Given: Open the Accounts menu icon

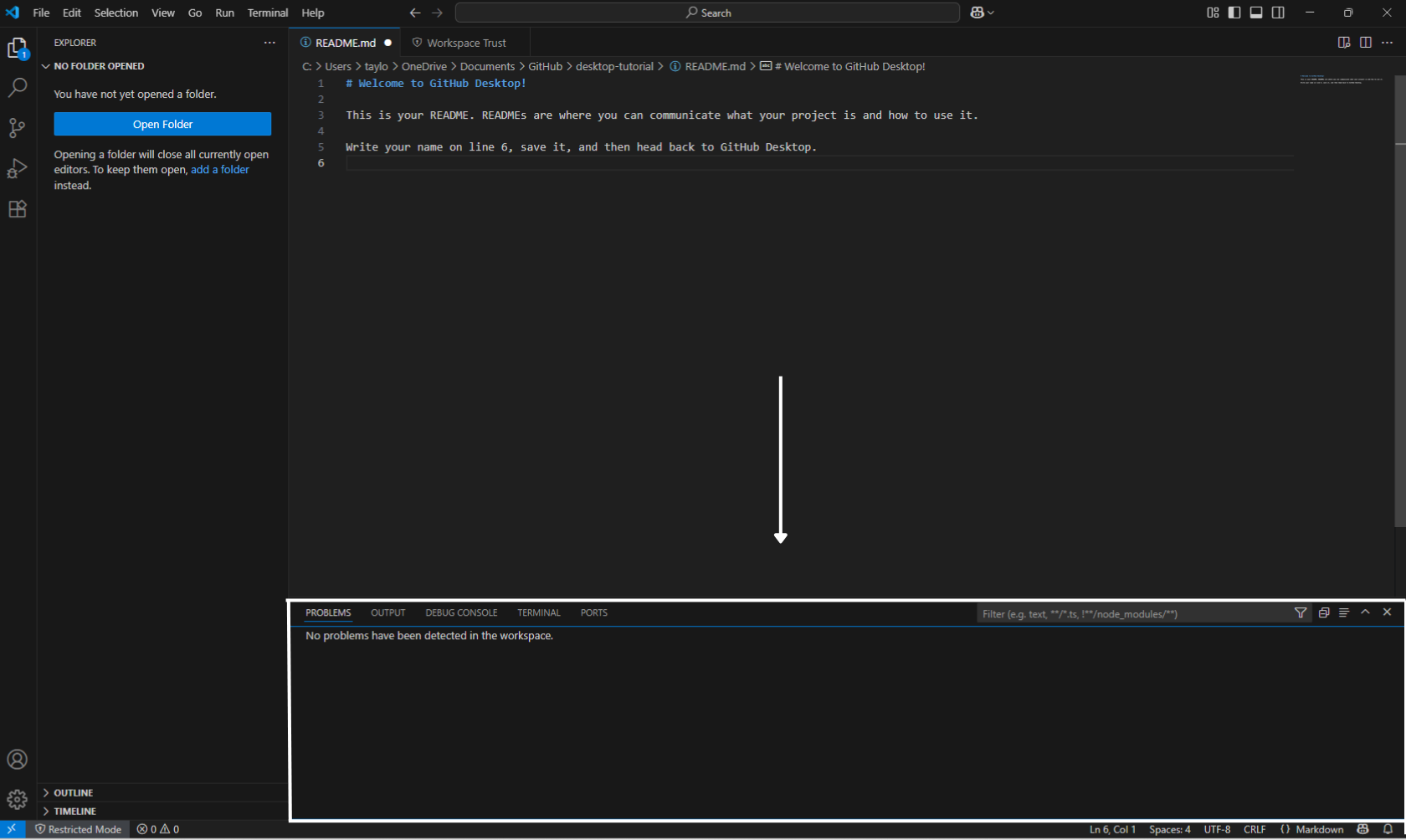Looking at the screenshot, I should tap(18, 760).
